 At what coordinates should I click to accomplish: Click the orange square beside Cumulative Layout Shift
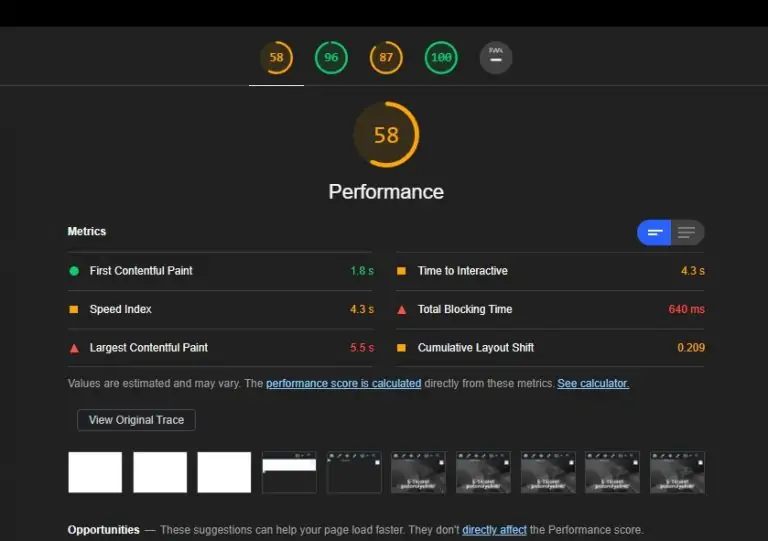pos(401,348)
